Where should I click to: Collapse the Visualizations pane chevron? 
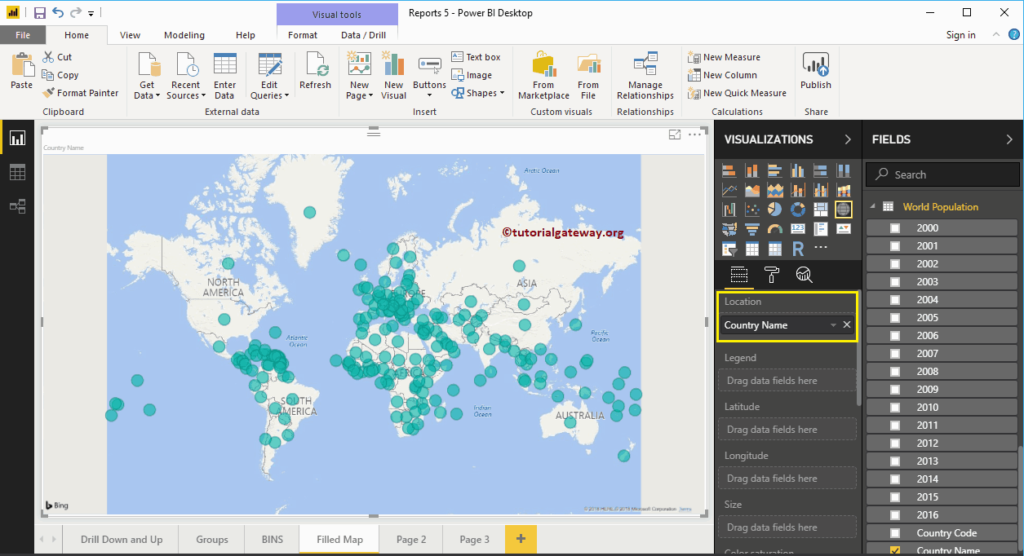pyautogui.click(x=848, y=139)
